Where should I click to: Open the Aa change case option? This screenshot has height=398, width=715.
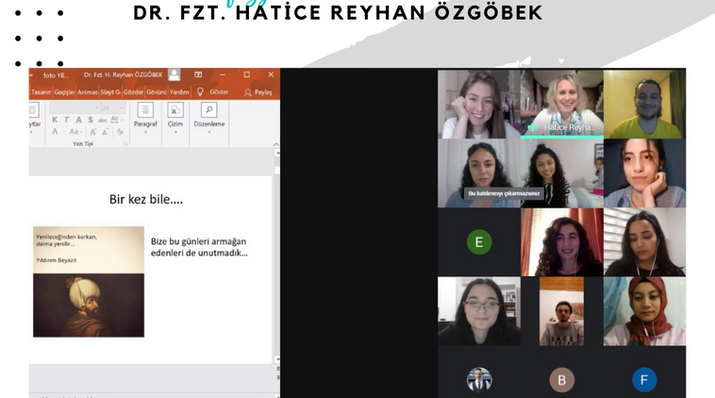[74, 132]
